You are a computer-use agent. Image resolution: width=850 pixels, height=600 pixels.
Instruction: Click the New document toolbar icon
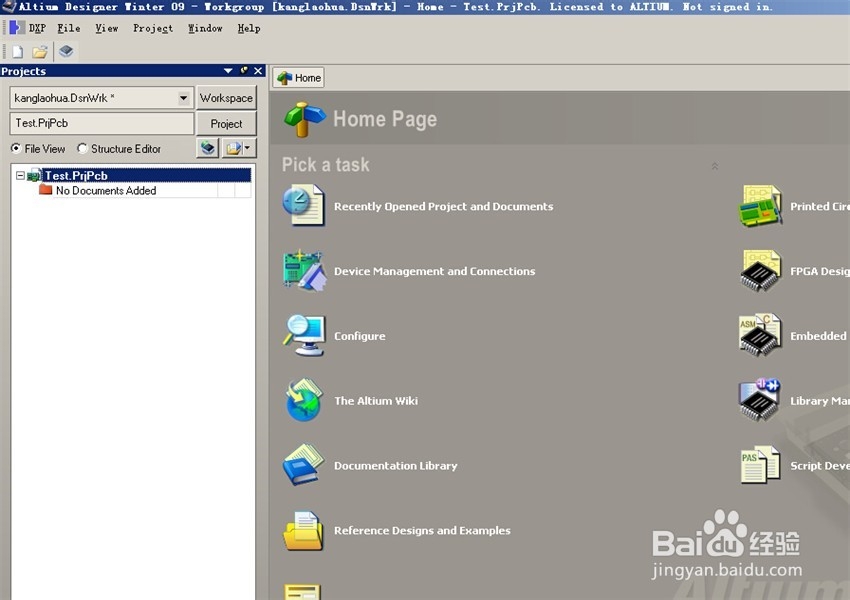17,52
